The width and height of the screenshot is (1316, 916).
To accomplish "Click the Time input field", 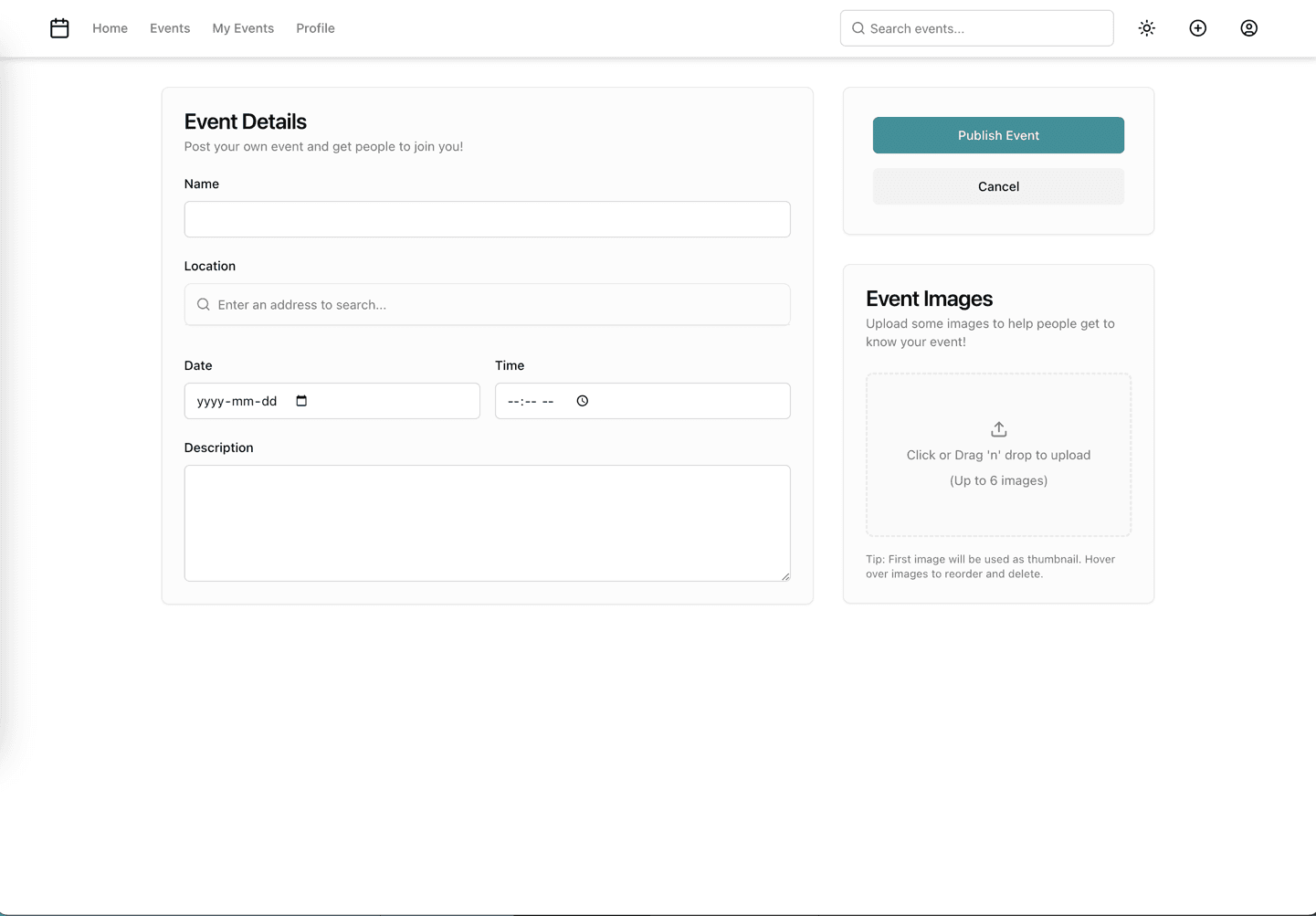I will click(642, 401).
